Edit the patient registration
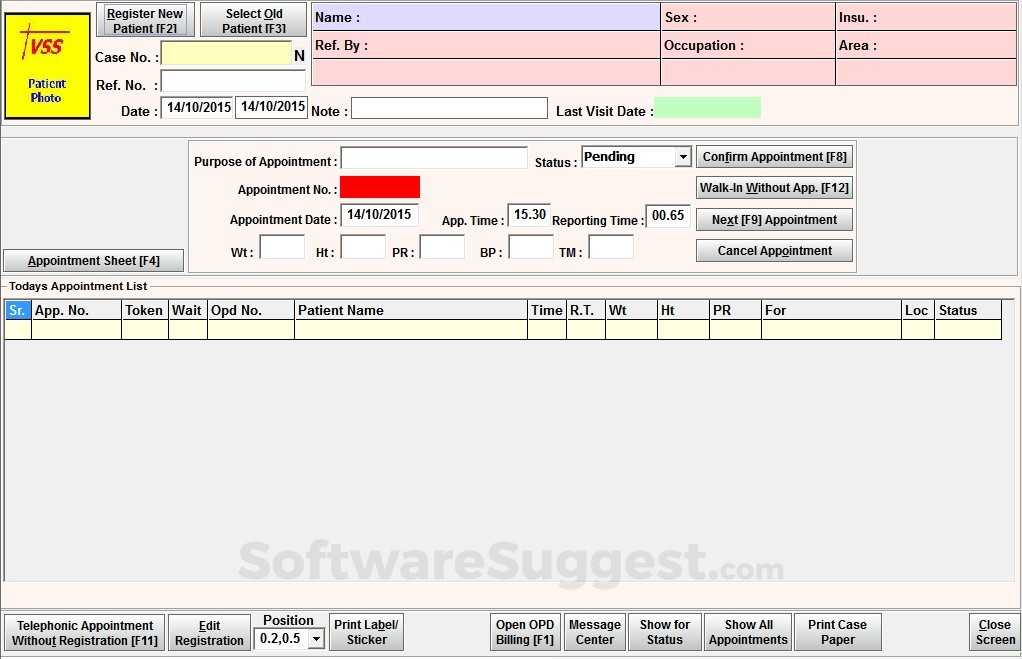 point(209,631)
